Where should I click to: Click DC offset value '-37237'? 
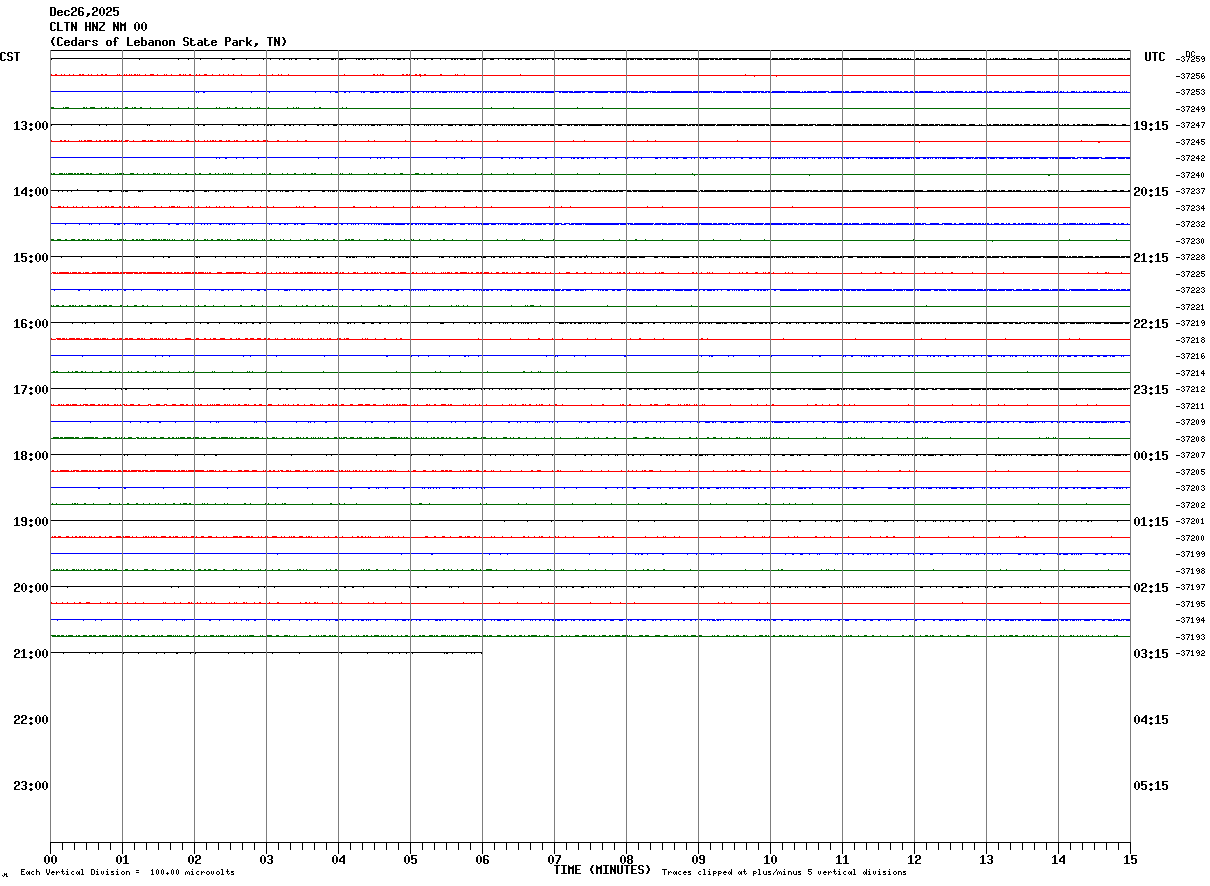coord(1190,191)
